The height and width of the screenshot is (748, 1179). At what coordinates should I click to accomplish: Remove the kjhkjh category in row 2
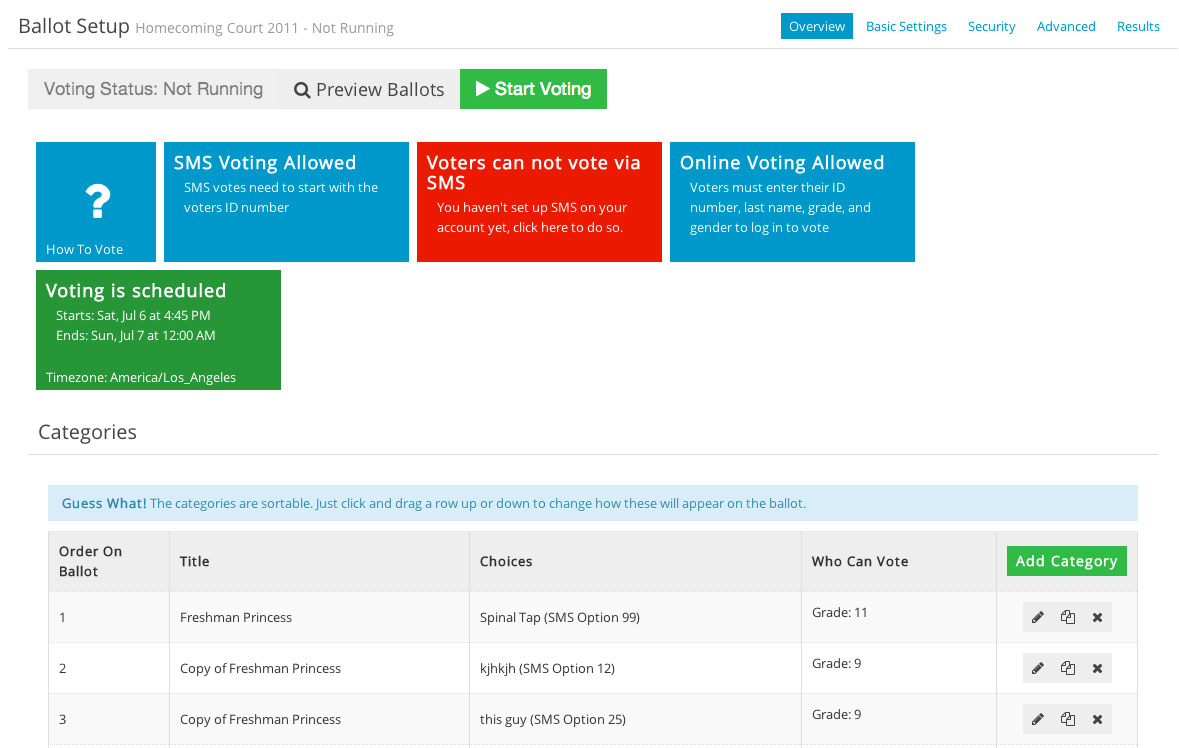[1097, 668]
